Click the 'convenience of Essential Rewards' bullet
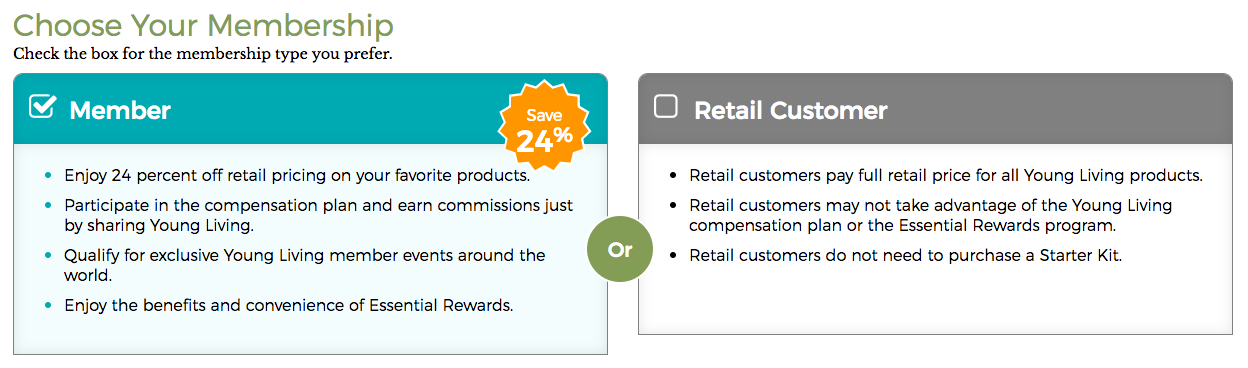 coord(289,305)
